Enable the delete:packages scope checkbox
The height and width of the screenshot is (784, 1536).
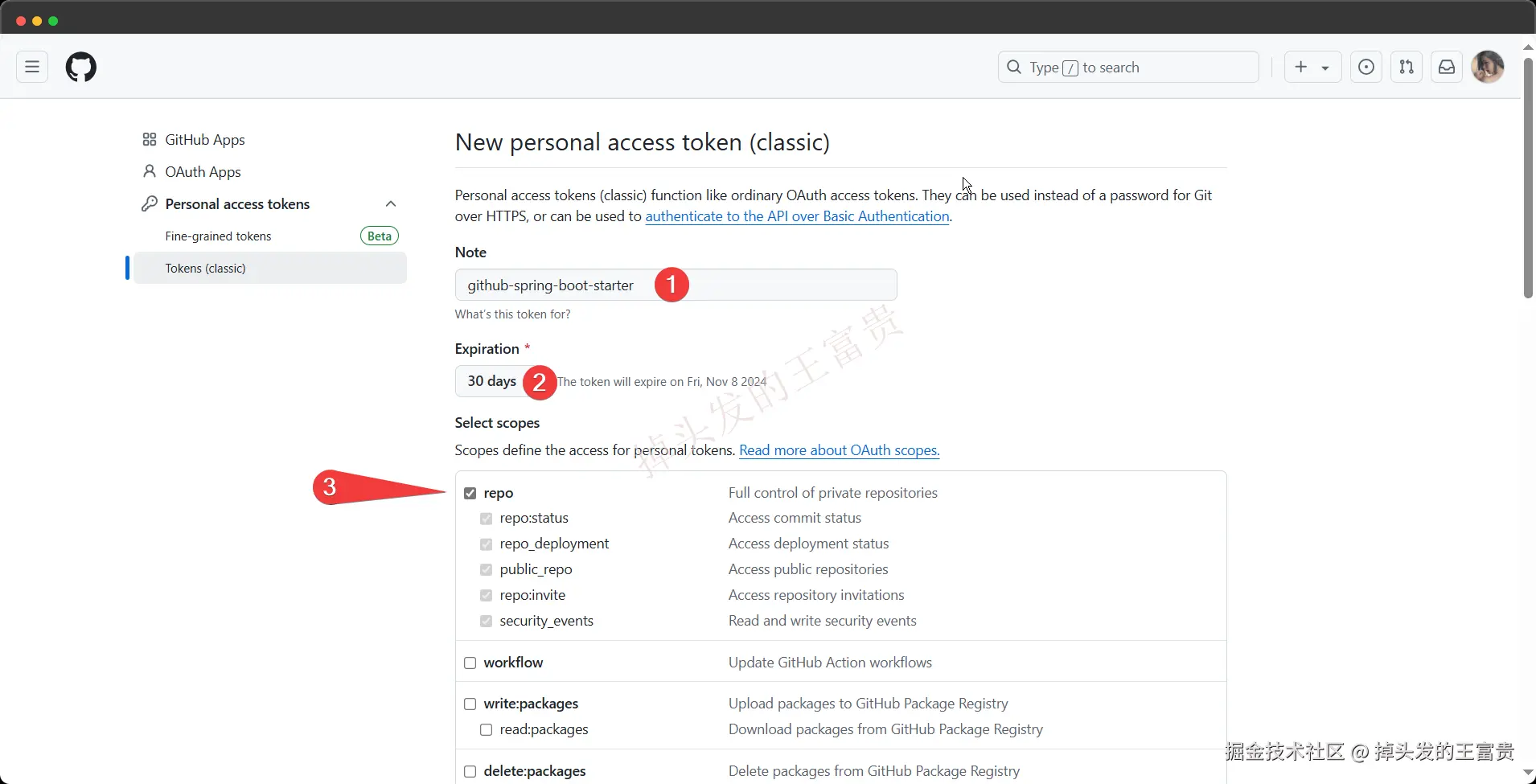[470, 772]
